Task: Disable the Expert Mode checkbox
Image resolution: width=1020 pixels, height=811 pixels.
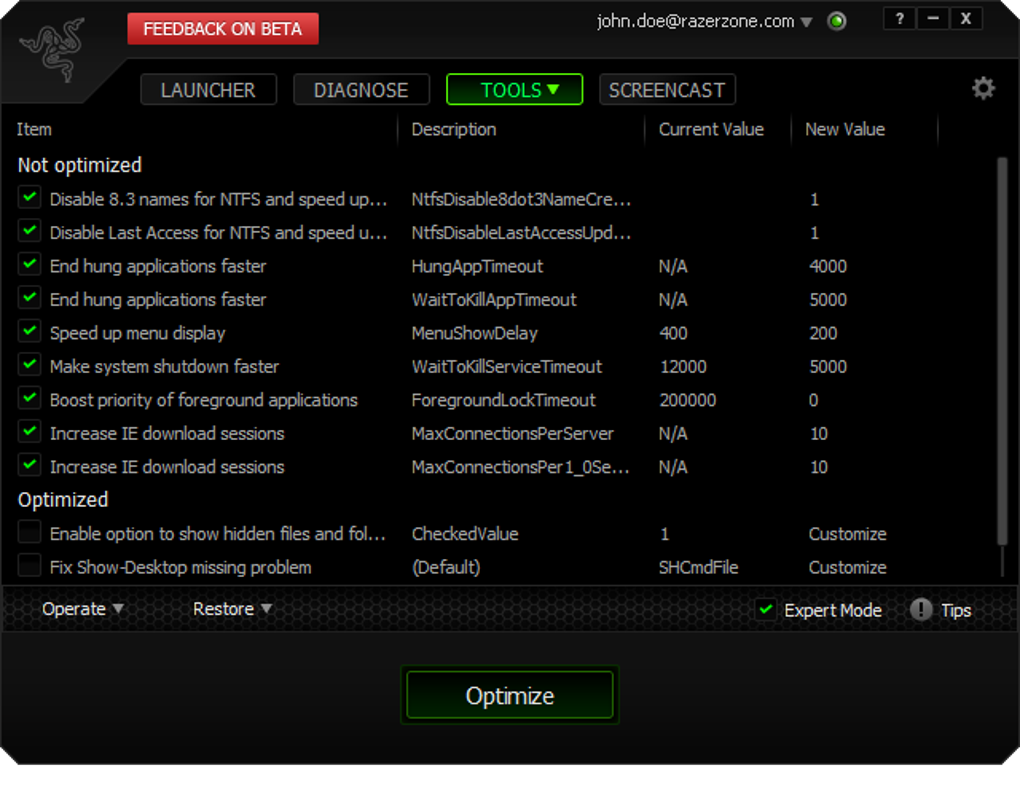Action: click(x=766, y=609)
